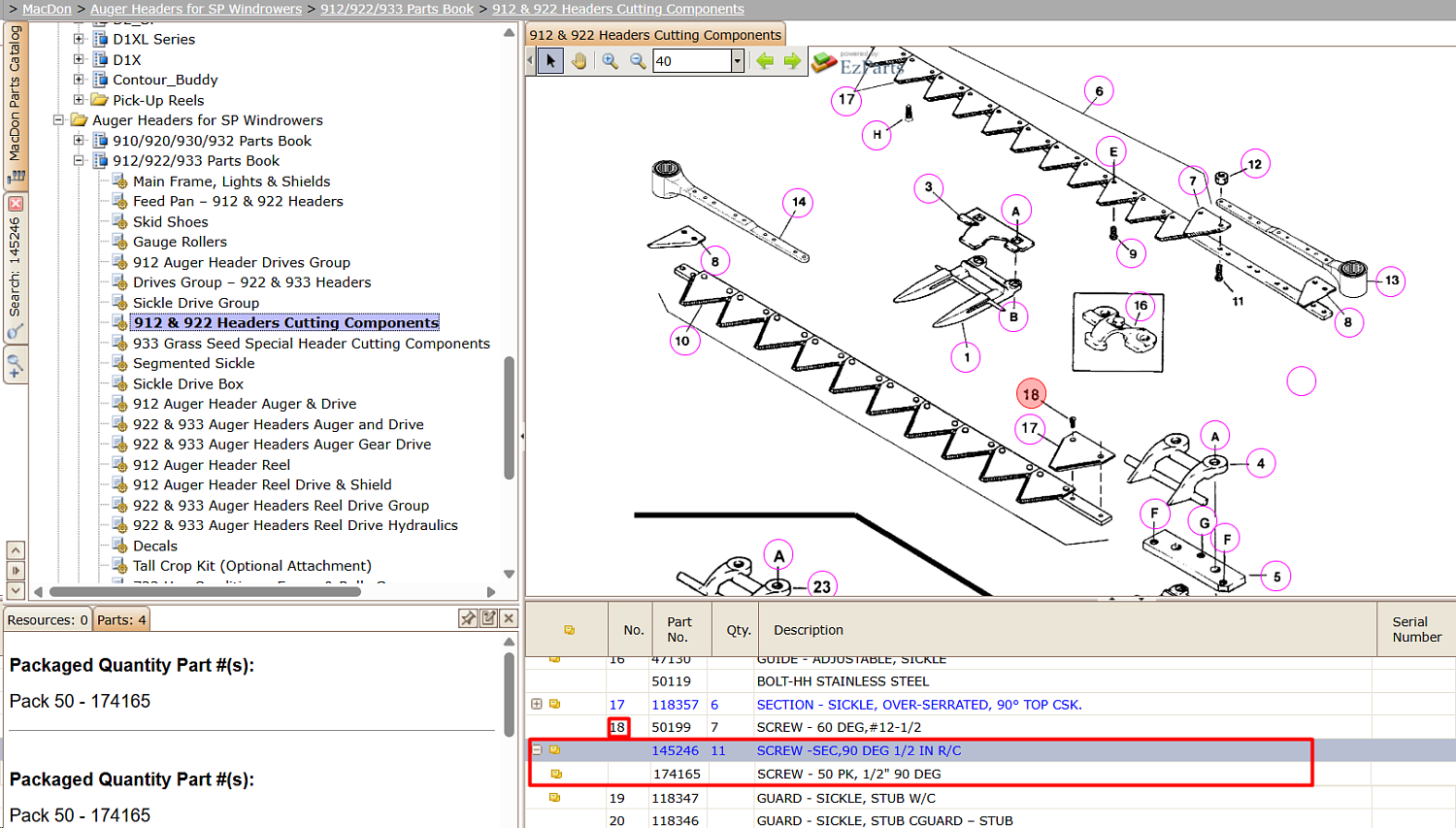Click the tree's vertical scrollbar thumb

pos(509,418)
